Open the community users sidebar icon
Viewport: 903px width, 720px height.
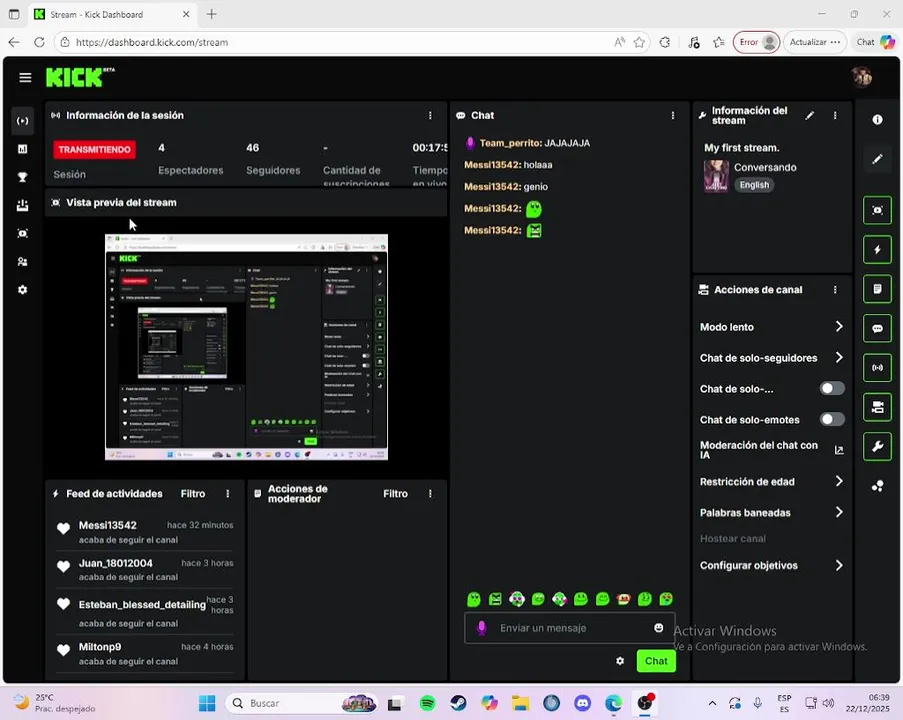coord(22,262)
